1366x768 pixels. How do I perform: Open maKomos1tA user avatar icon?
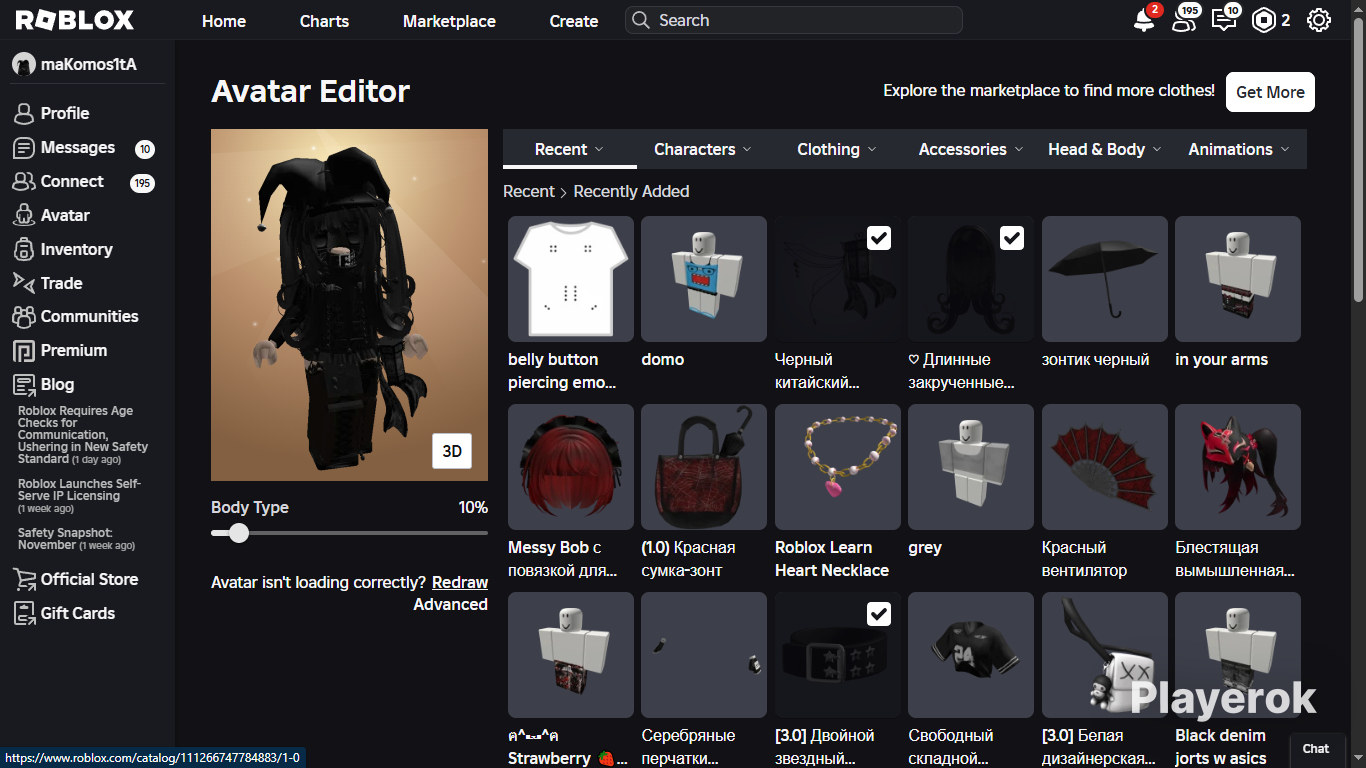[x=24, y=64]
